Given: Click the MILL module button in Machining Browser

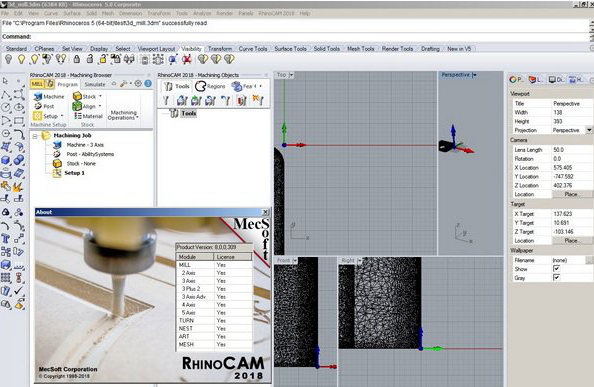Looking at the screenshot, I should tap(37, 84).
